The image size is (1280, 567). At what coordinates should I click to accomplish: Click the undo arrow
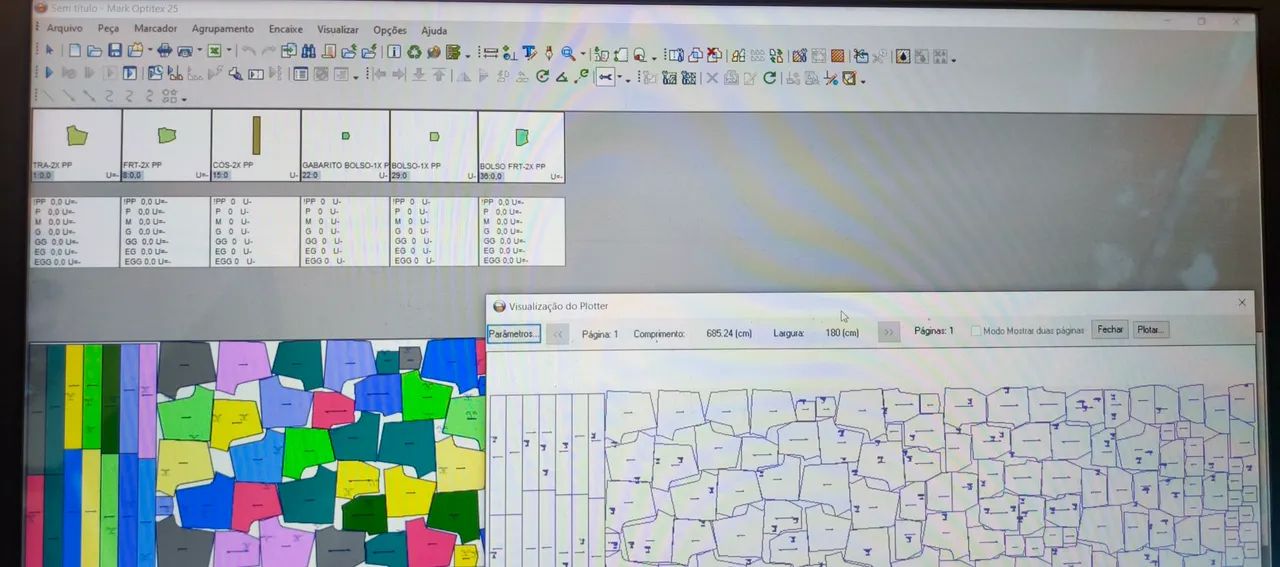[x=249, y=50]
